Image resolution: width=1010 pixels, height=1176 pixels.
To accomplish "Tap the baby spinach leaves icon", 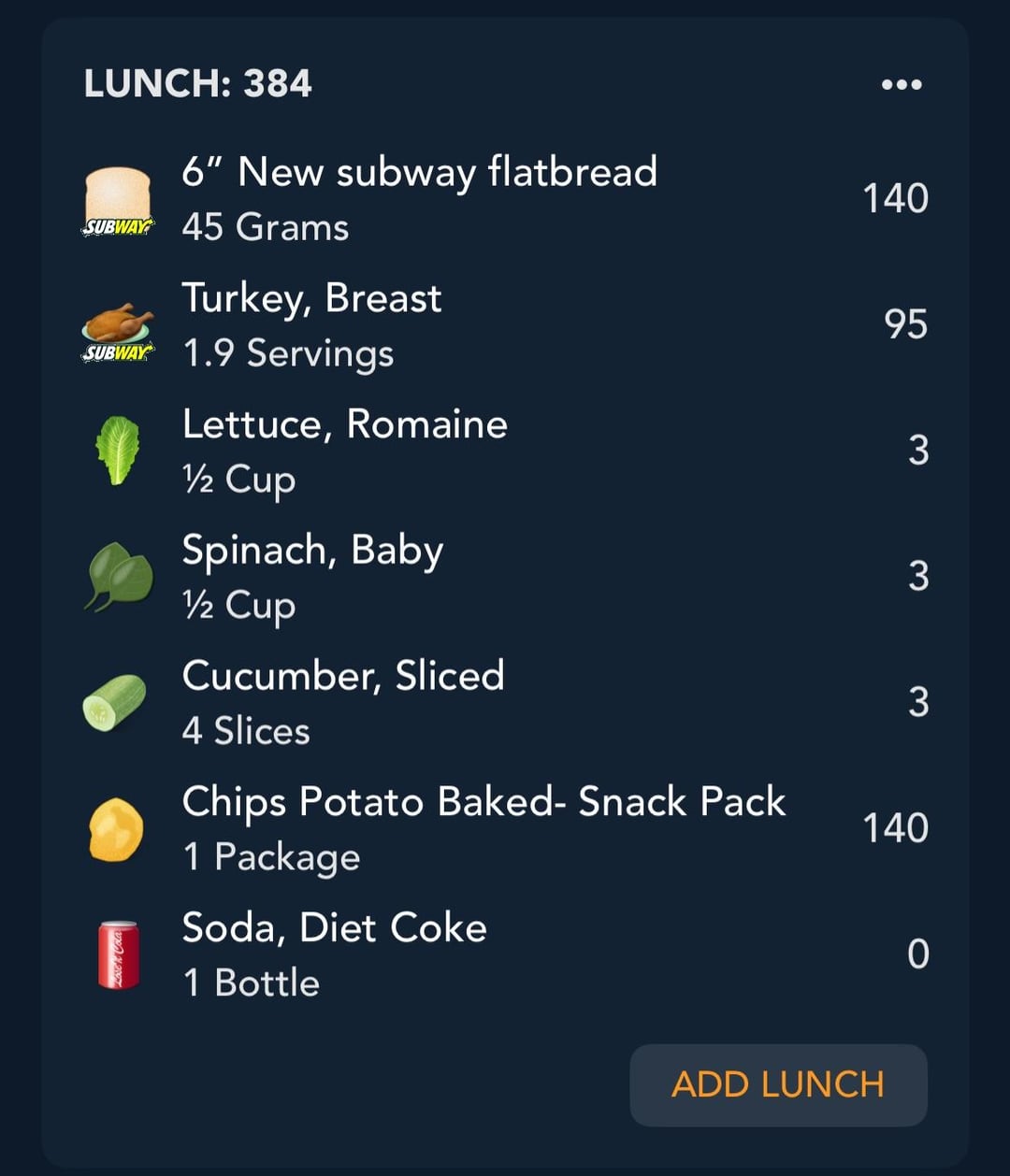I will (120, 577).
